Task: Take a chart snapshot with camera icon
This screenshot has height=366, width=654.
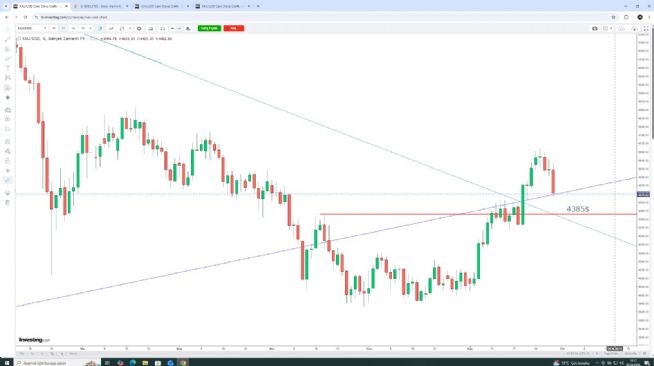Action: 595,28
